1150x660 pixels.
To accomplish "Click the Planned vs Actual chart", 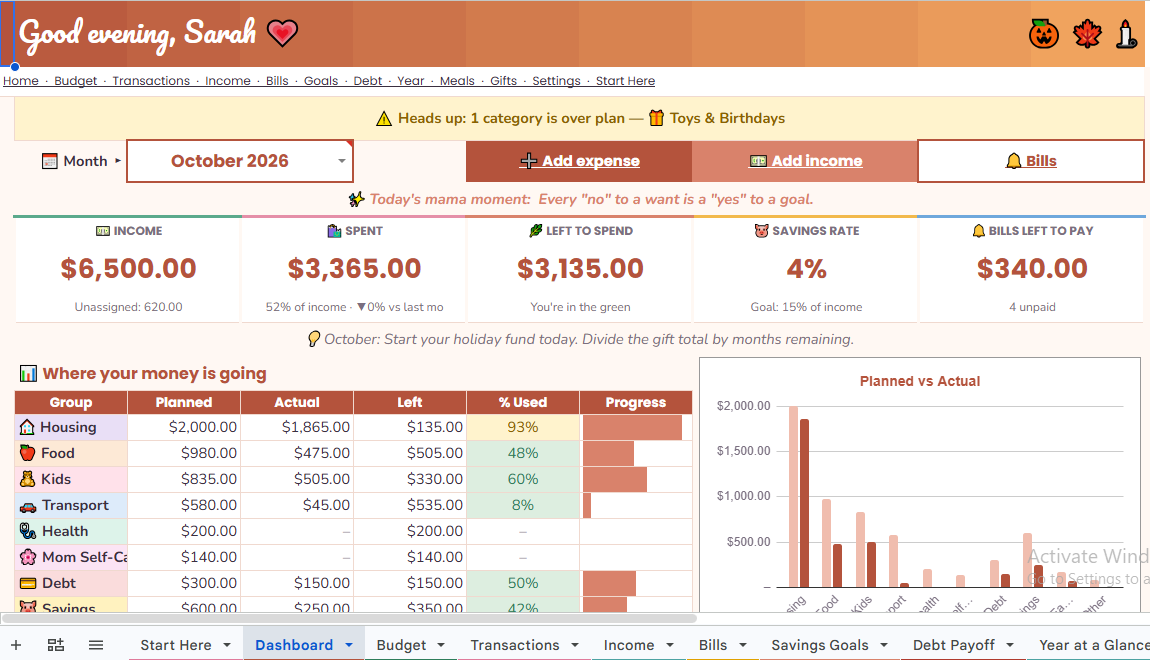I will 920,484.
